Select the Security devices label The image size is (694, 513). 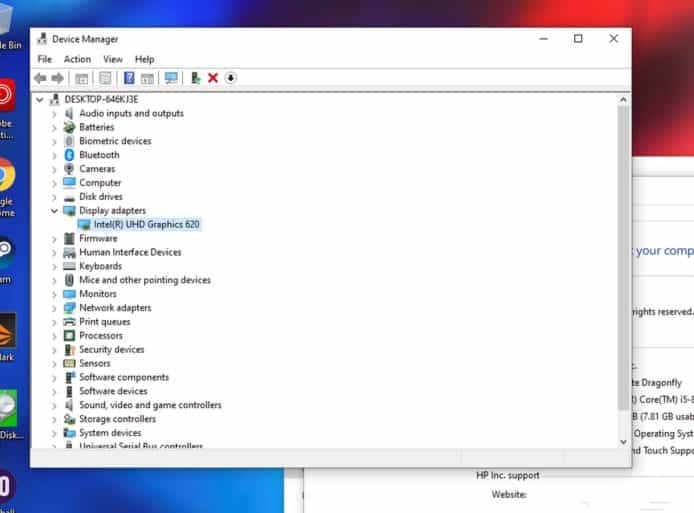tap(112, 350)
